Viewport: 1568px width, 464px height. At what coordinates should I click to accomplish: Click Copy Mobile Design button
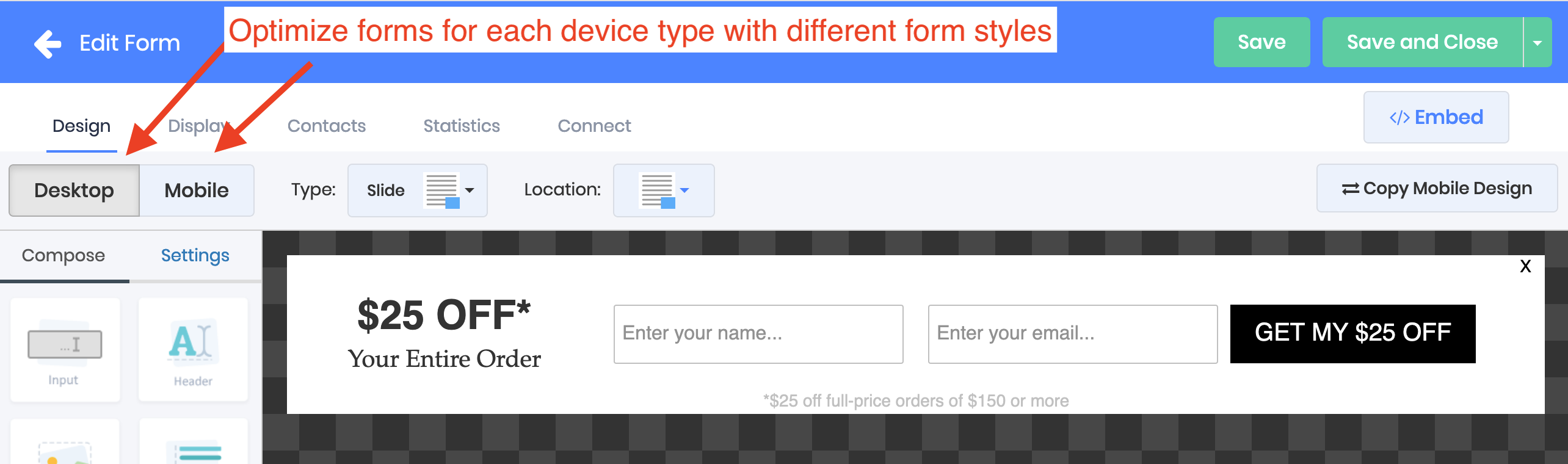pyautogui.click(x=1437, y=189)
